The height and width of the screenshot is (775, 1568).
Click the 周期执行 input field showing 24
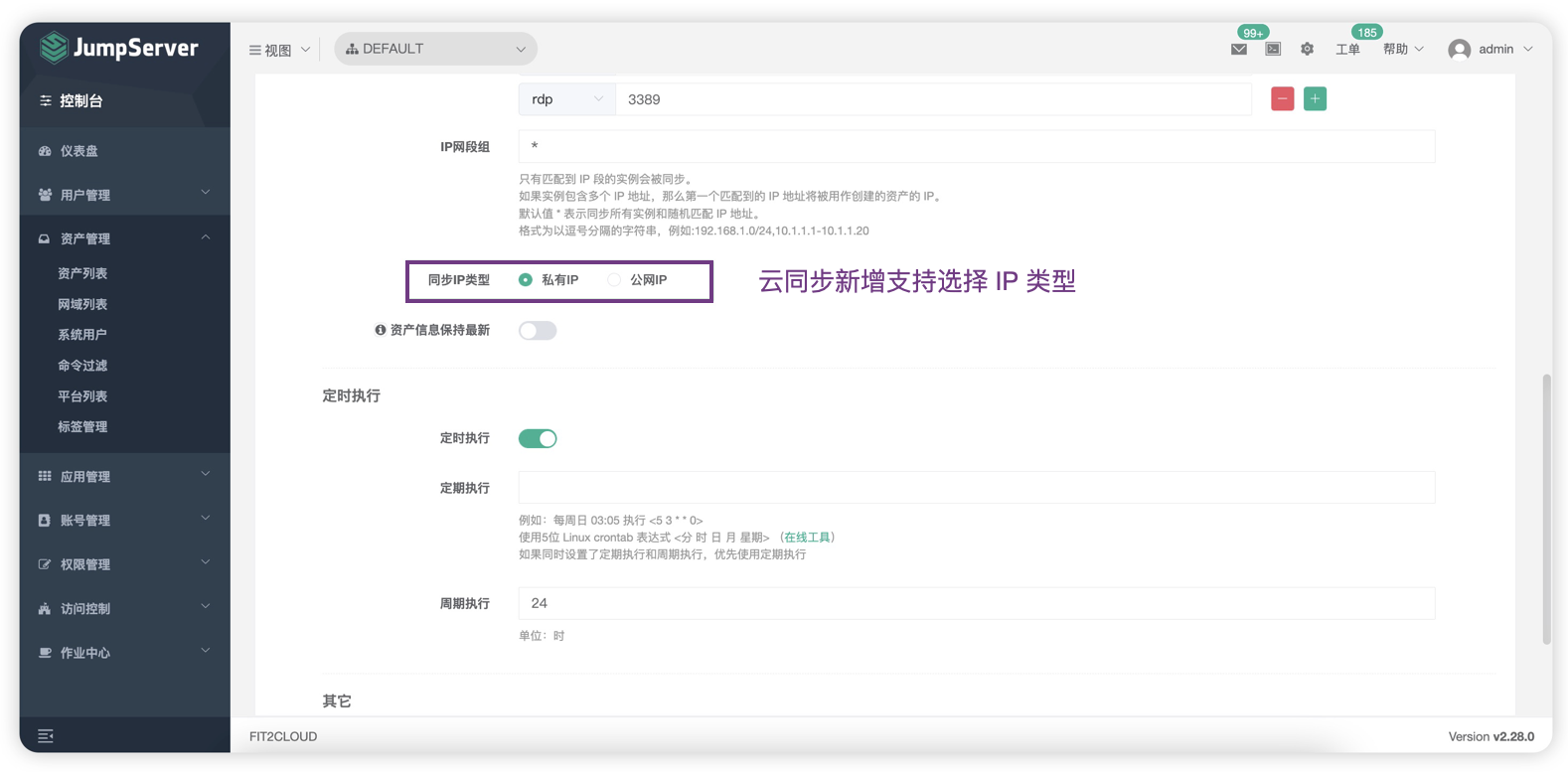(x=977, y=603)
